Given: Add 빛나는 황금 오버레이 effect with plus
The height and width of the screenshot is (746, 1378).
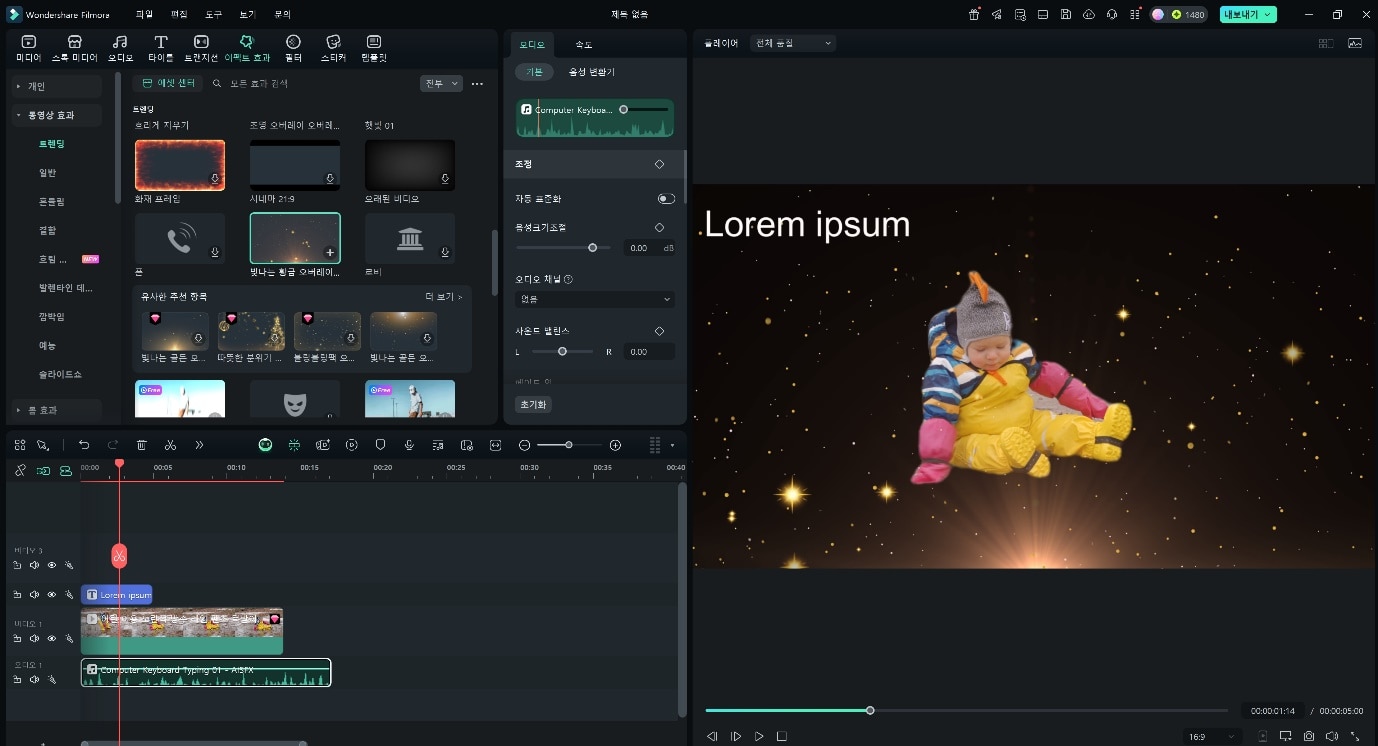Looking at the screenshot, I should point(330,253).
